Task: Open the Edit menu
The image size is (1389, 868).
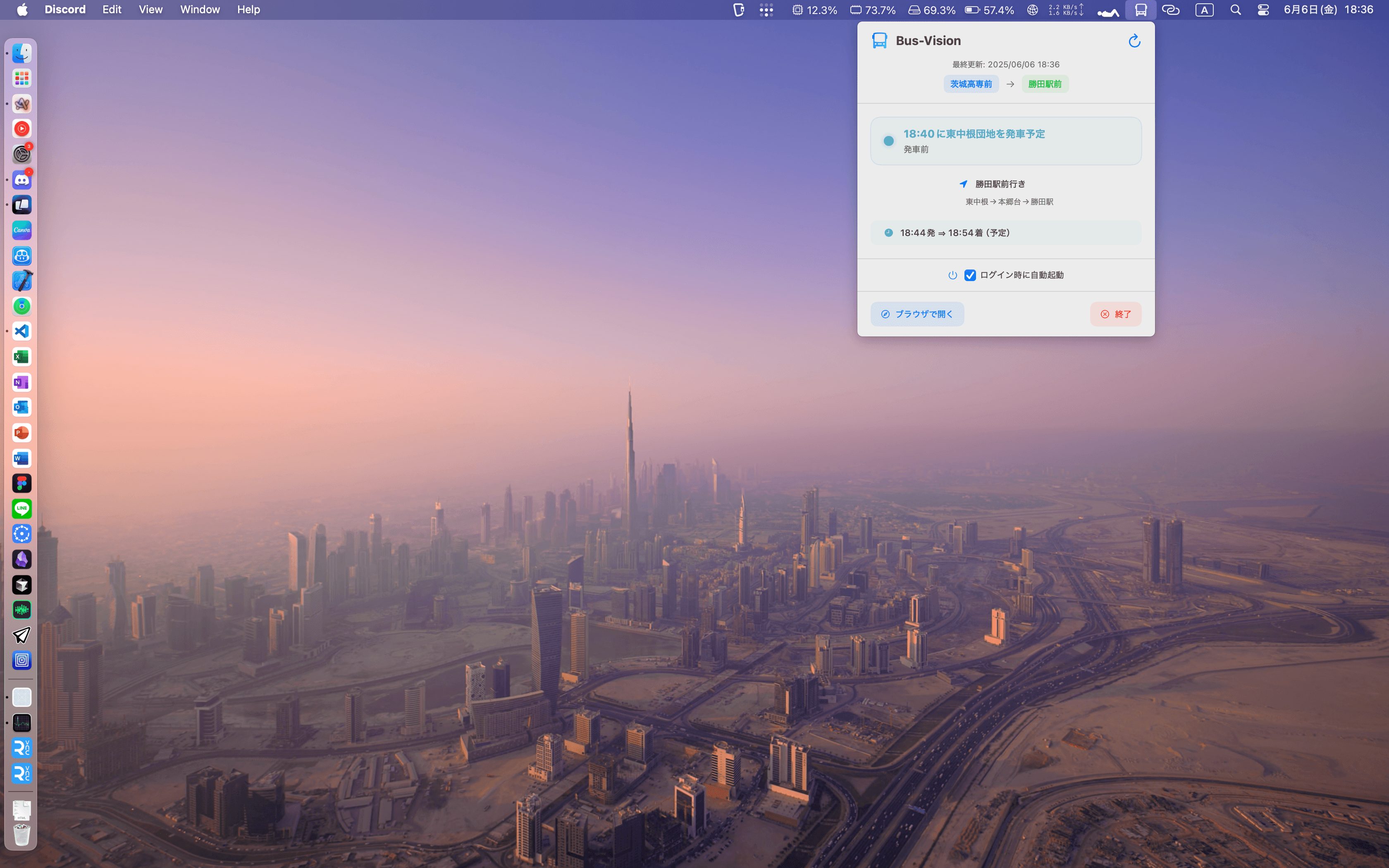Action: pyautogui.click(x=112, y=10)
